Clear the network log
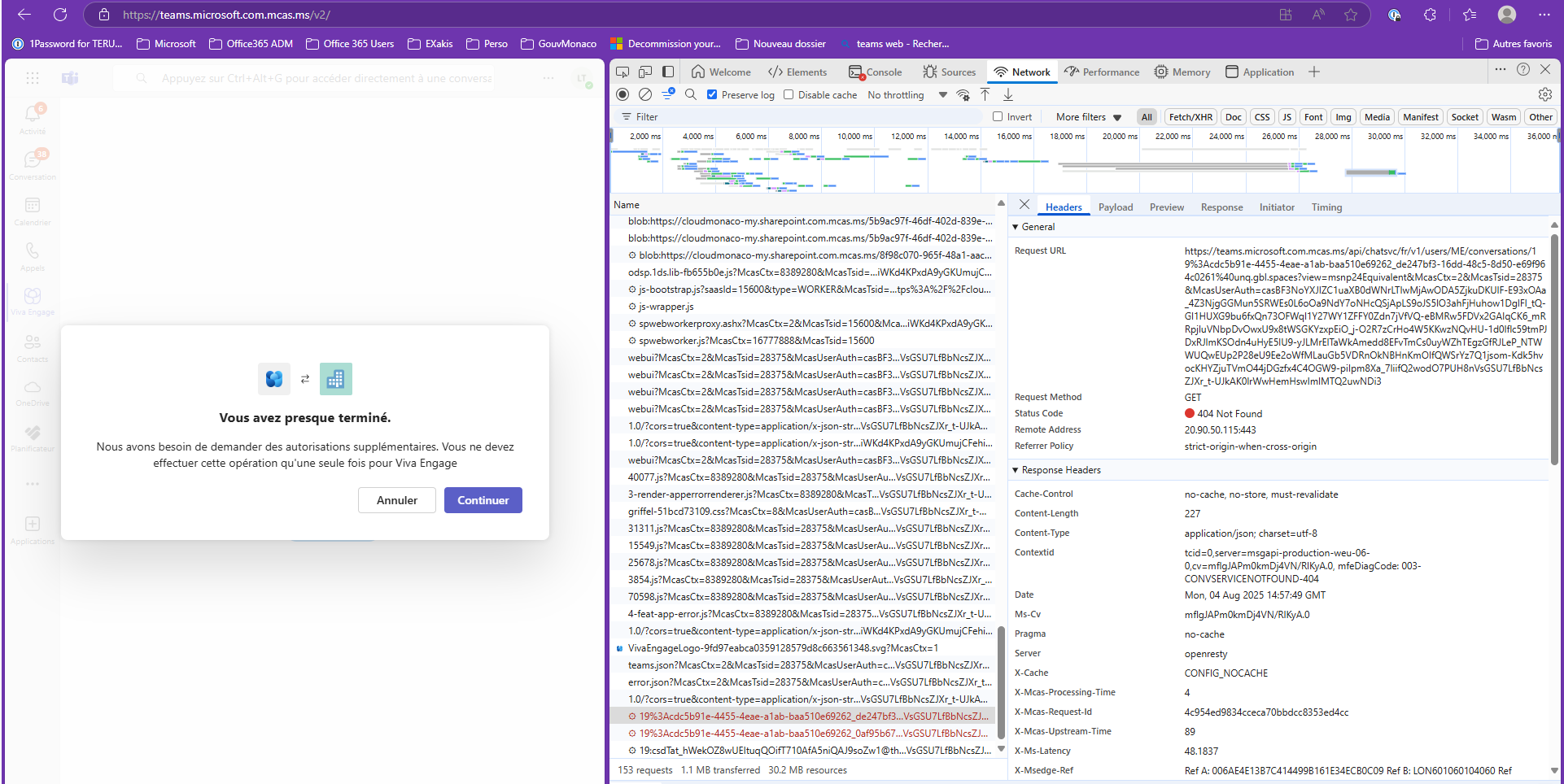Viewport: 1564px width, 784px height. tap(645, 94)
